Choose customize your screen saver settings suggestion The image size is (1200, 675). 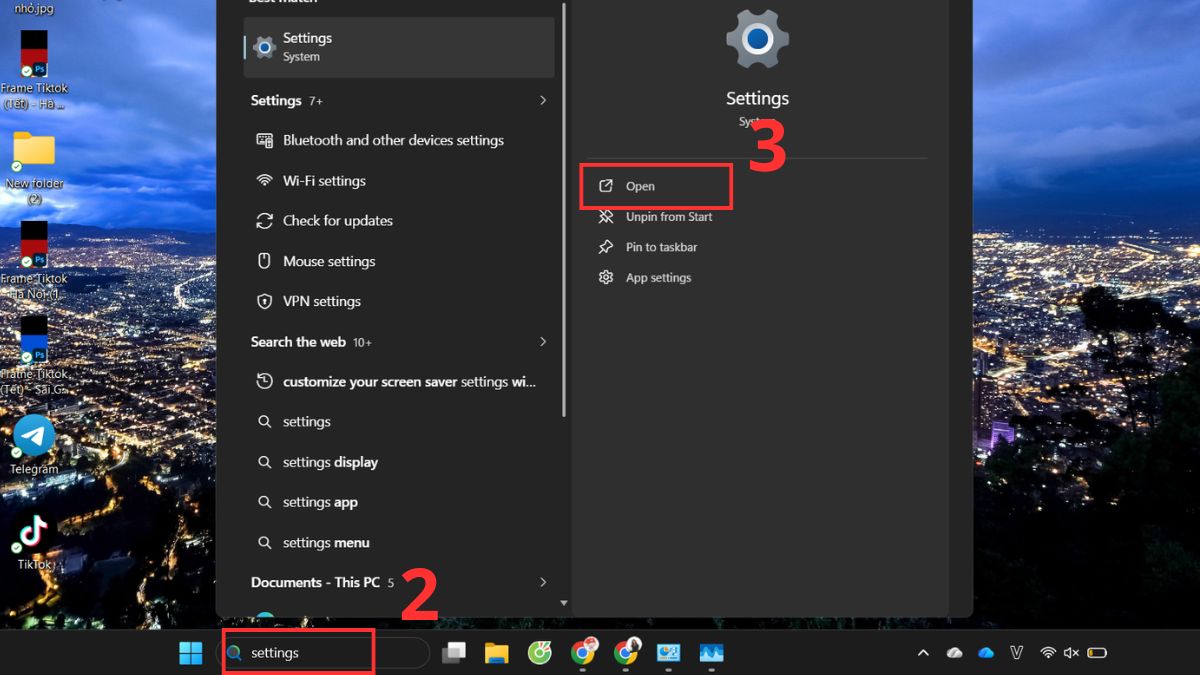[397, 382]
